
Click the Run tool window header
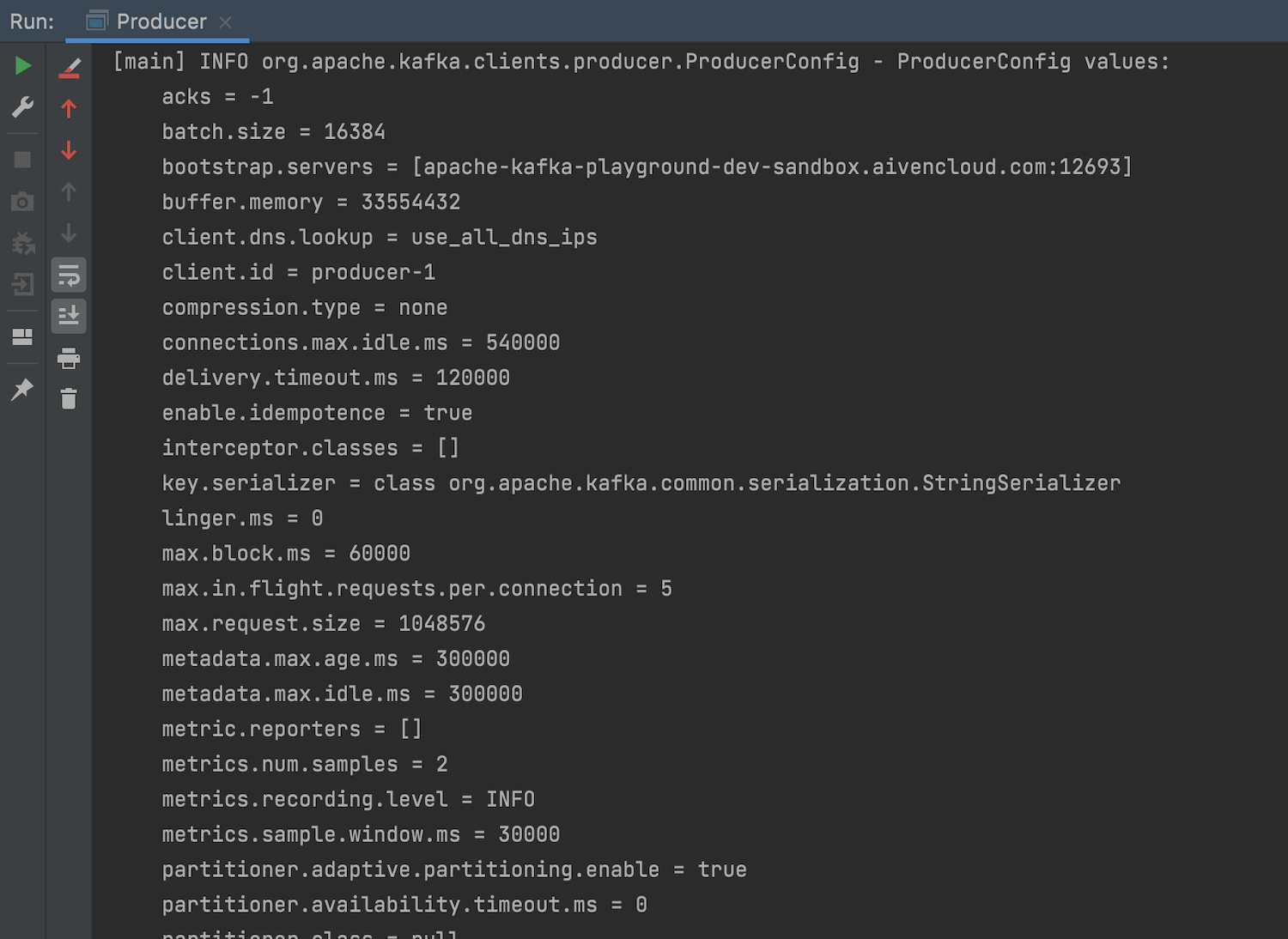tap(31, 21)
